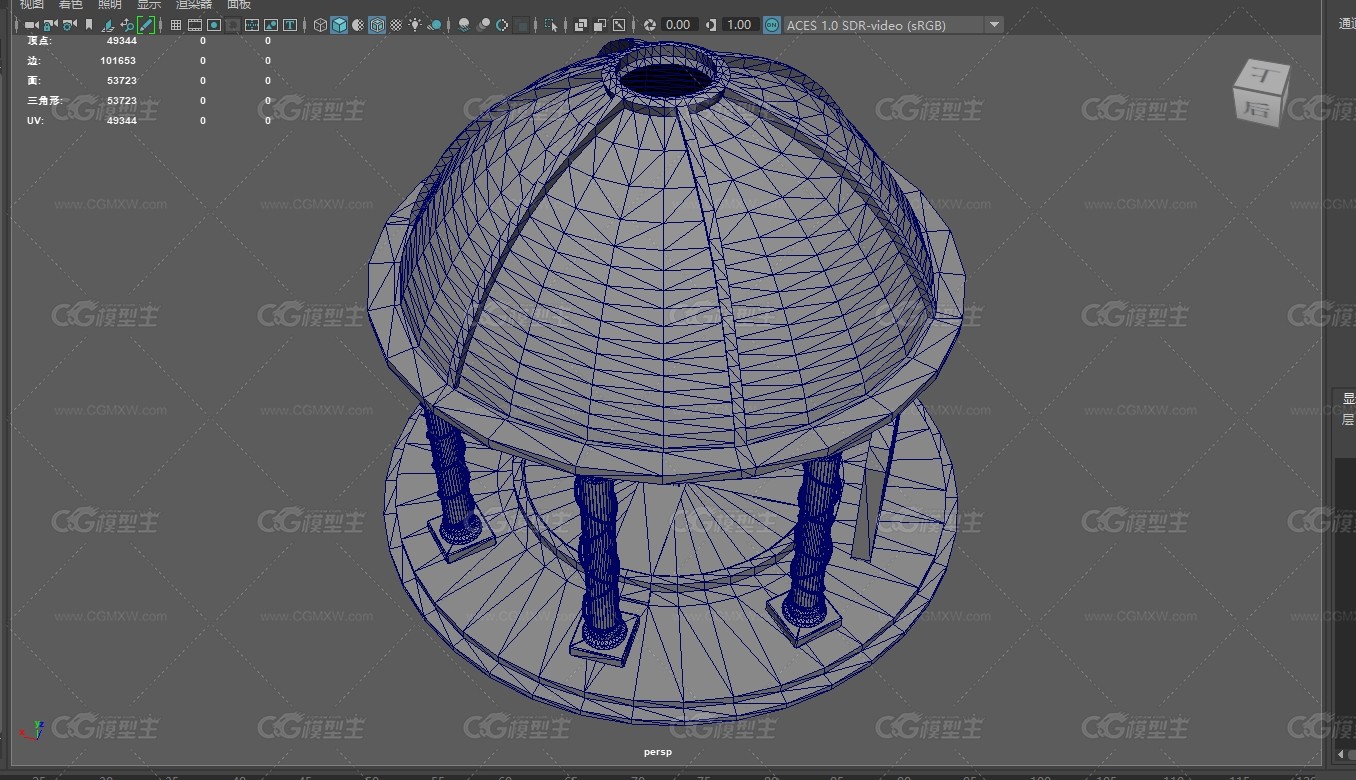Image resolution: width=1356 pixels, height=780 pixels.
Task: Click the 顶点 count value 49344
Action: point(122,41)
